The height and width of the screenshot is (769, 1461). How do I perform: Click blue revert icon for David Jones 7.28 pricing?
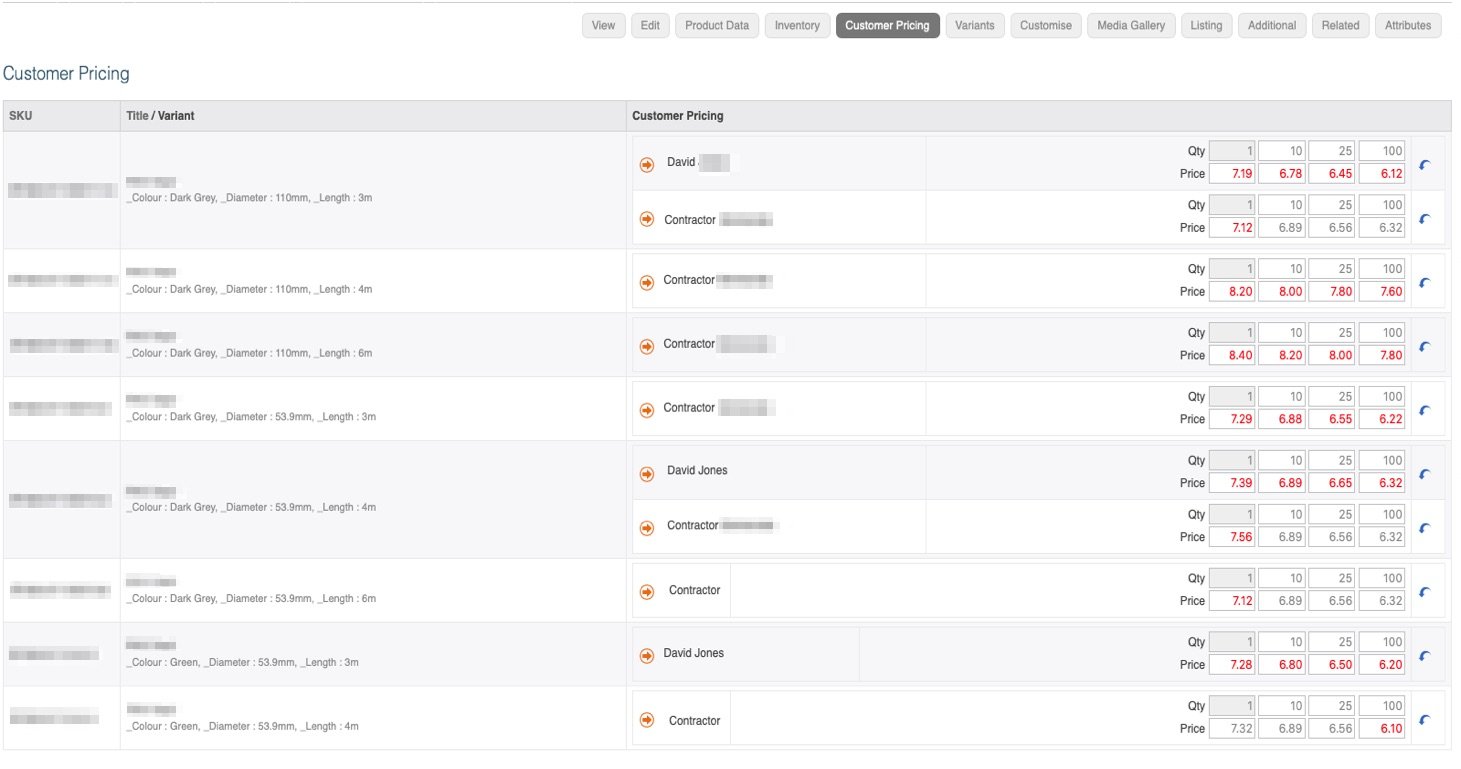point(1424,656)
